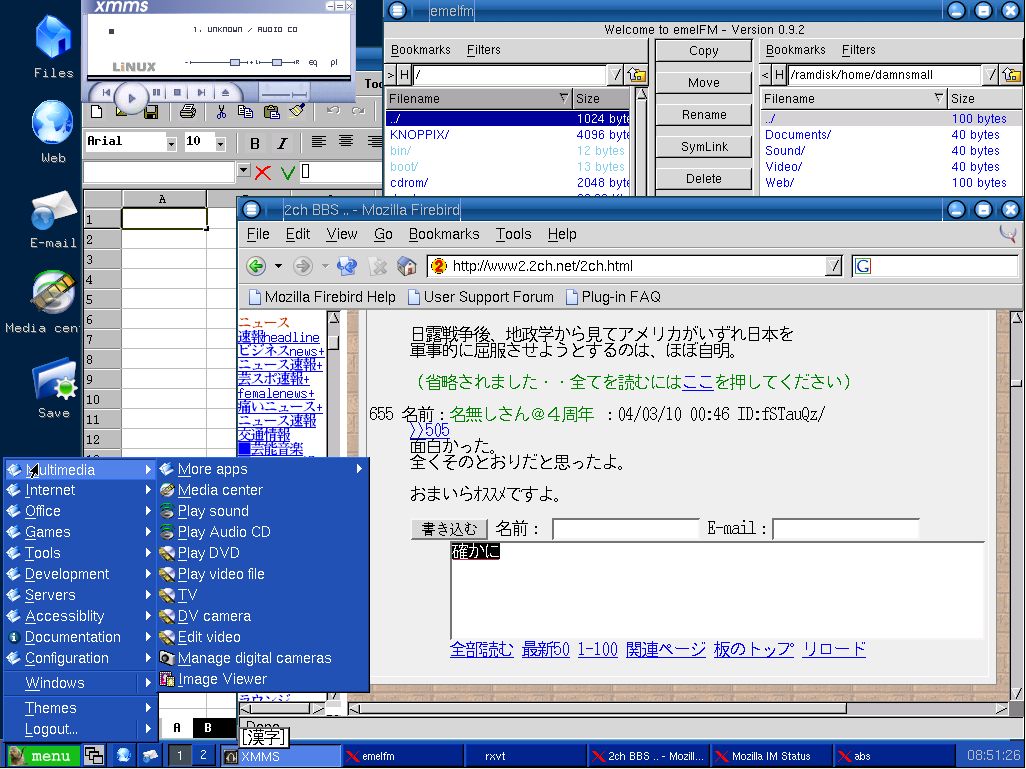Click the Rename button in emelFM
The image size is (1026, 769).
click(x=703, y=115)
